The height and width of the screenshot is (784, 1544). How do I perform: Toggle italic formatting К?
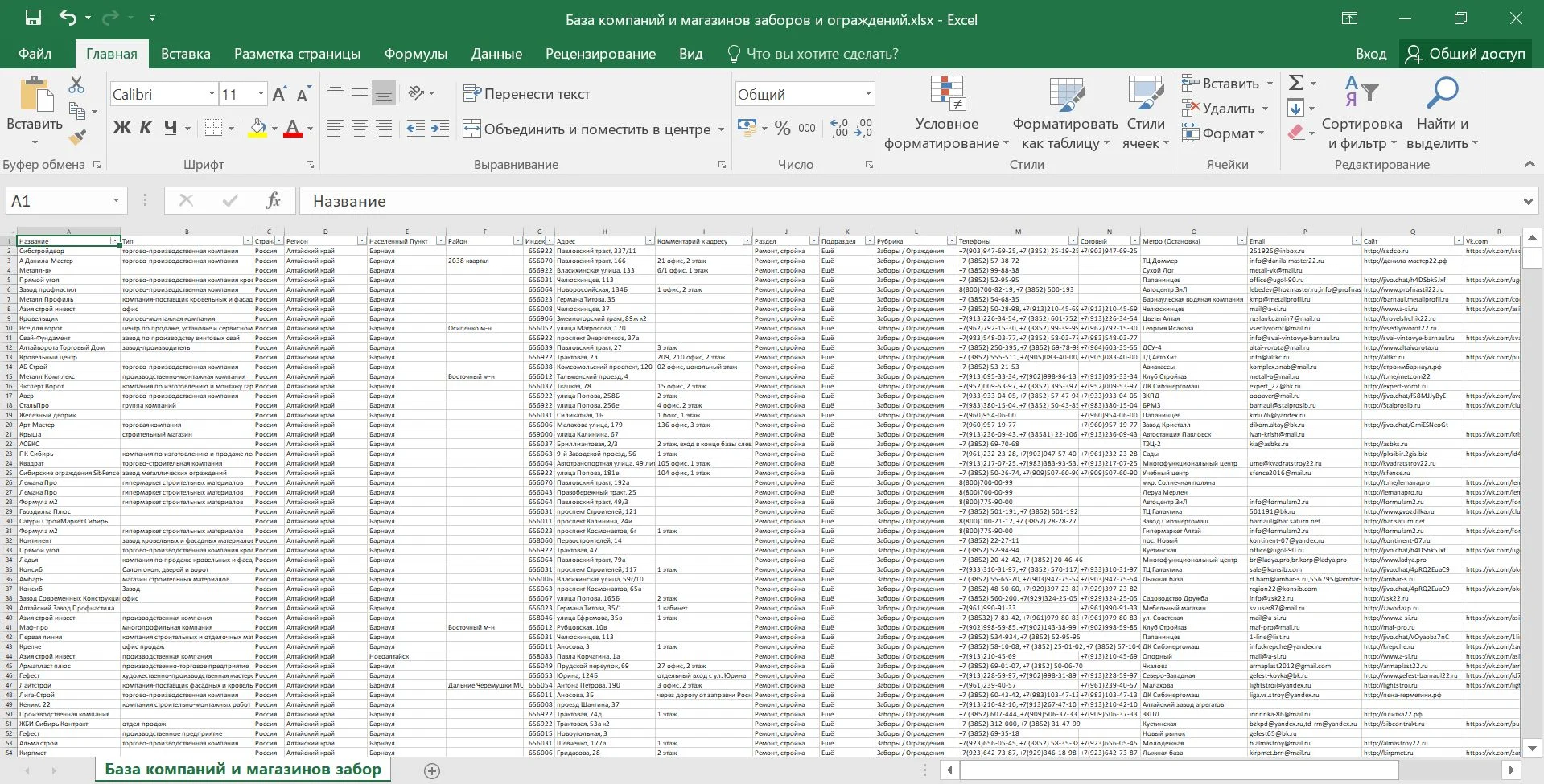[x=146, y=128]
